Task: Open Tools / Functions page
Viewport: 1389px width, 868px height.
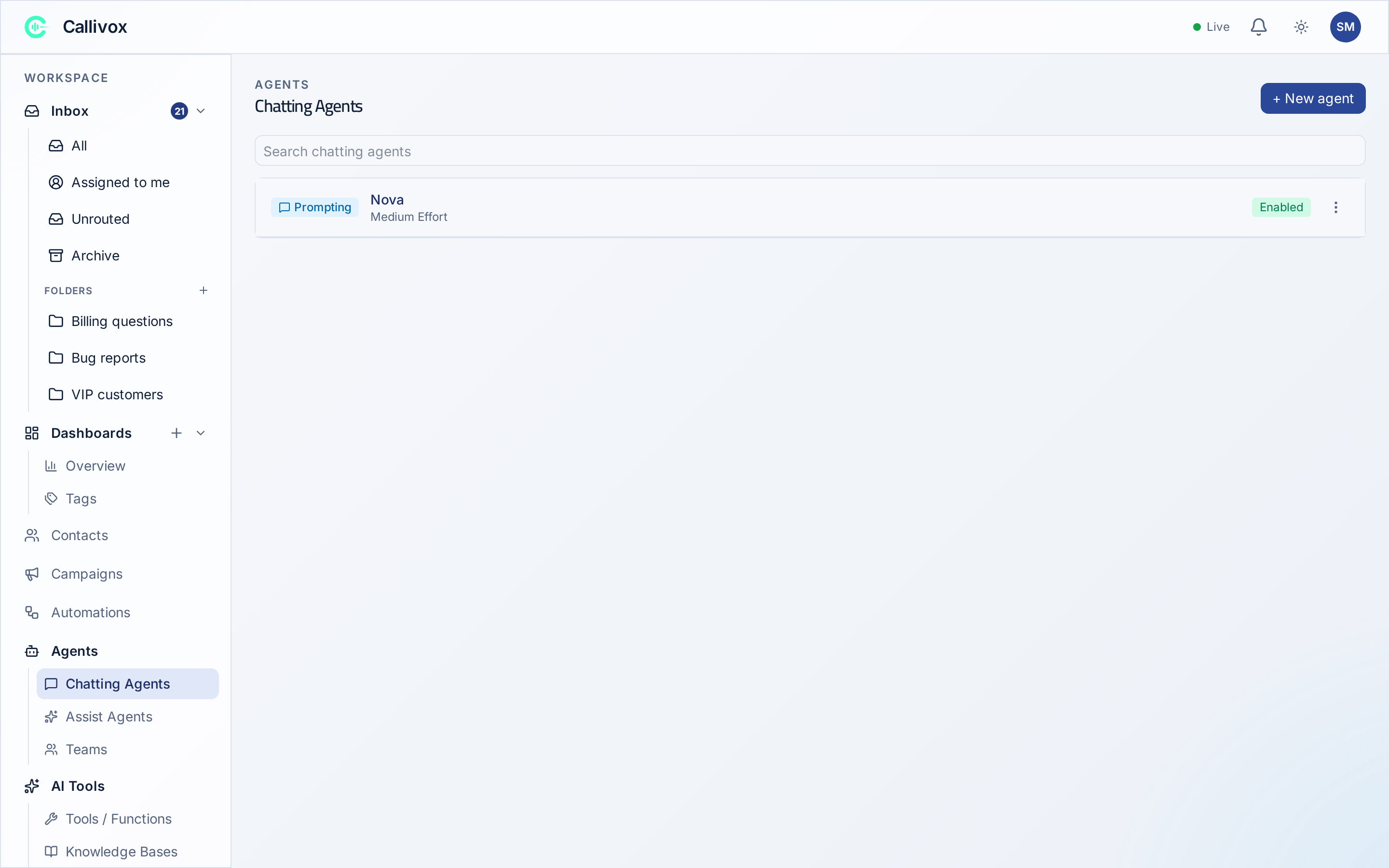Action: click(x=127, y=819)
